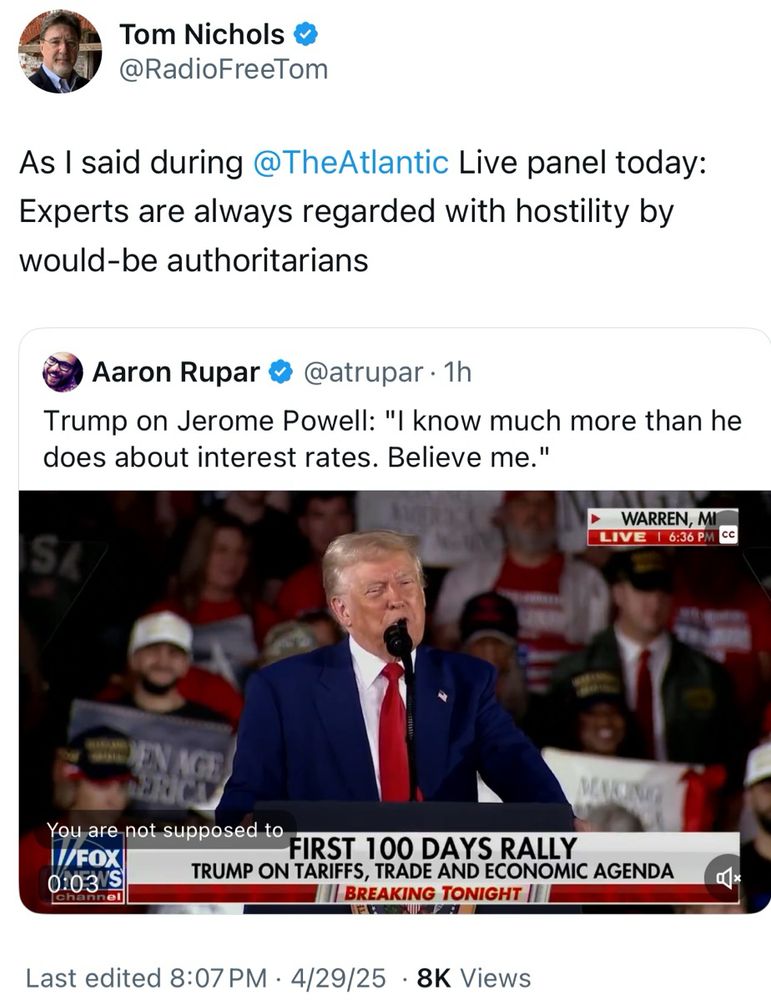View edit history via Last edited 8:07 PM
771x1000 pixels.
146,978
